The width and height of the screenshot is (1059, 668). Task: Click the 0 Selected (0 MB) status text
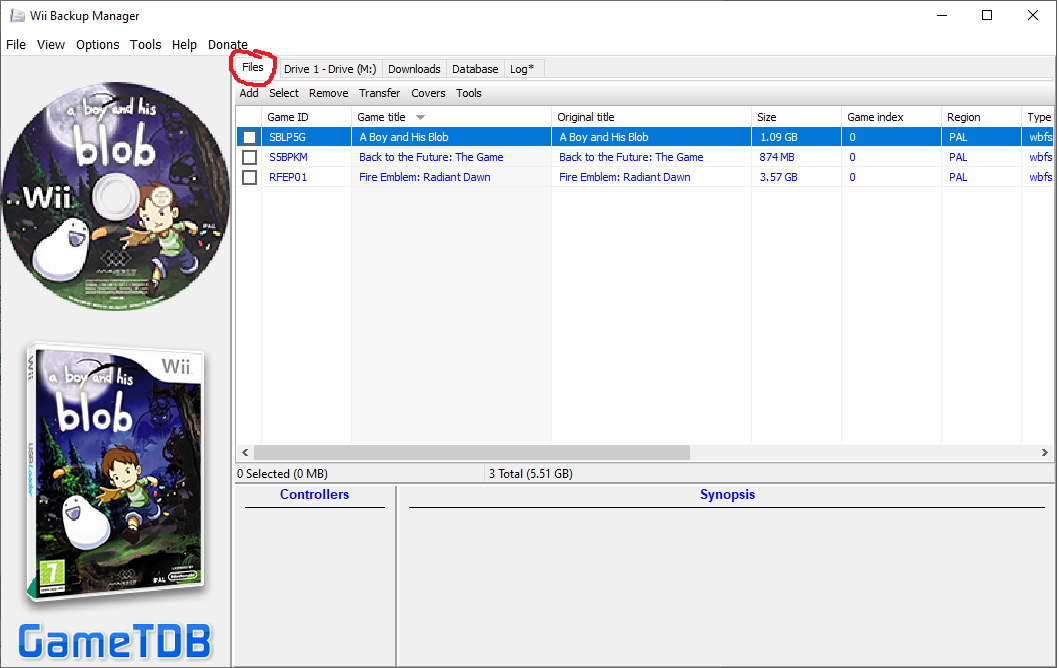282,474
